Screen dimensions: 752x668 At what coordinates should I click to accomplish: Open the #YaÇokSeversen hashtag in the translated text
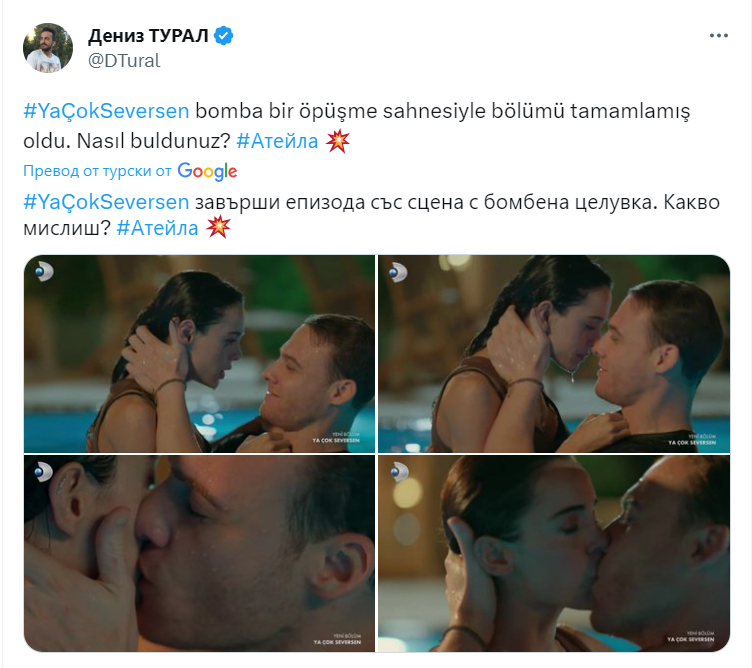point(106,202)
